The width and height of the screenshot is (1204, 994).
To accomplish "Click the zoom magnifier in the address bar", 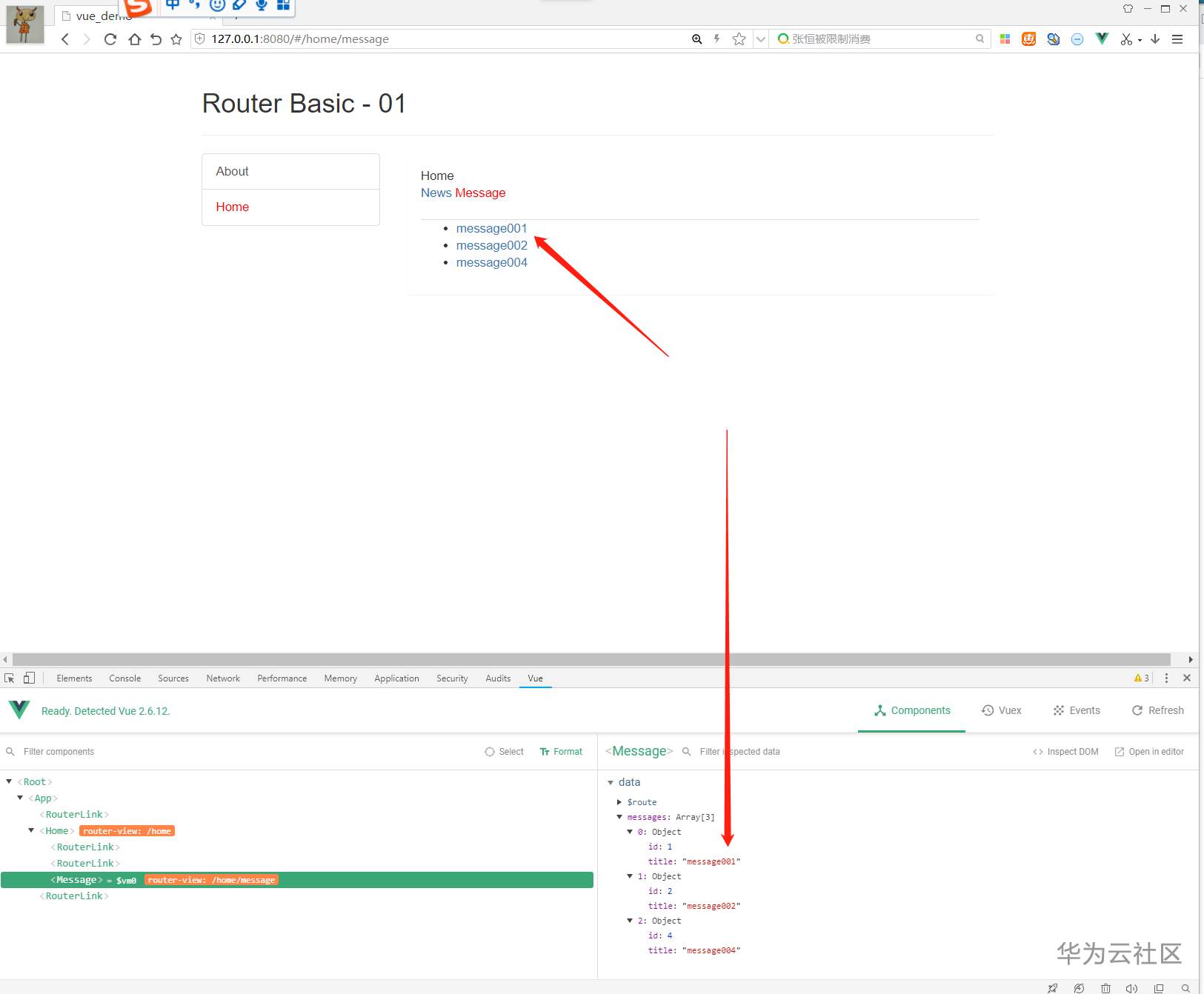I will tap(697, 39).
